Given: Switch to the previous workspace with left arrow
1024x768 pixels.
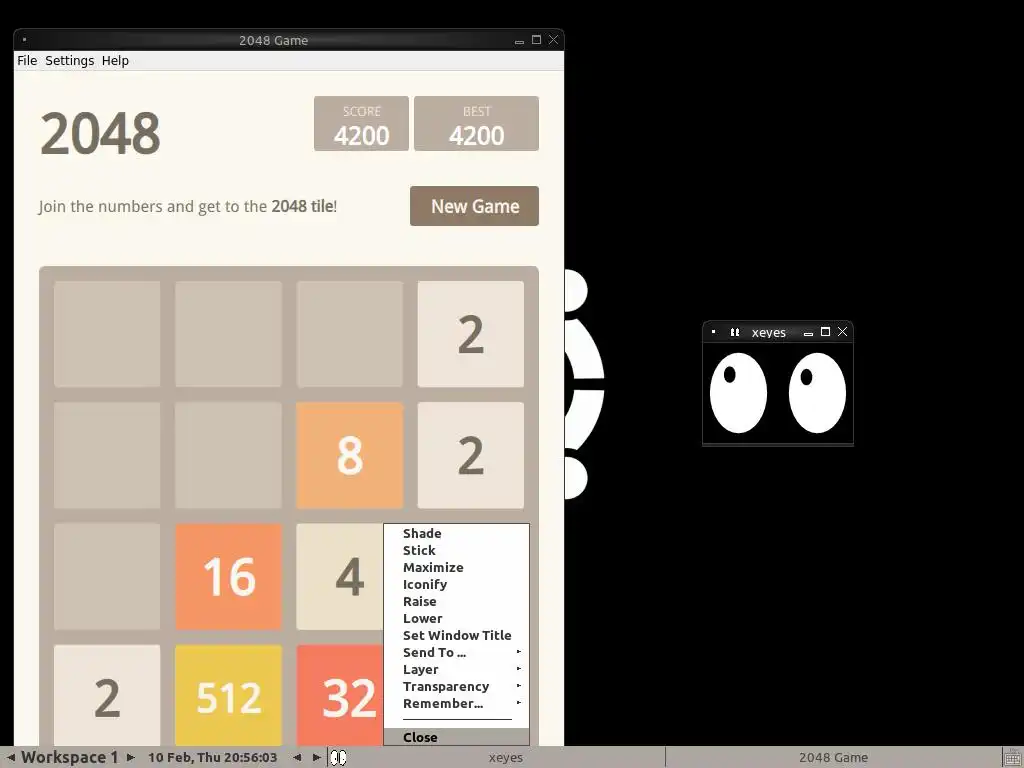Looking at the screenshot, I should [x=10, y=758].
